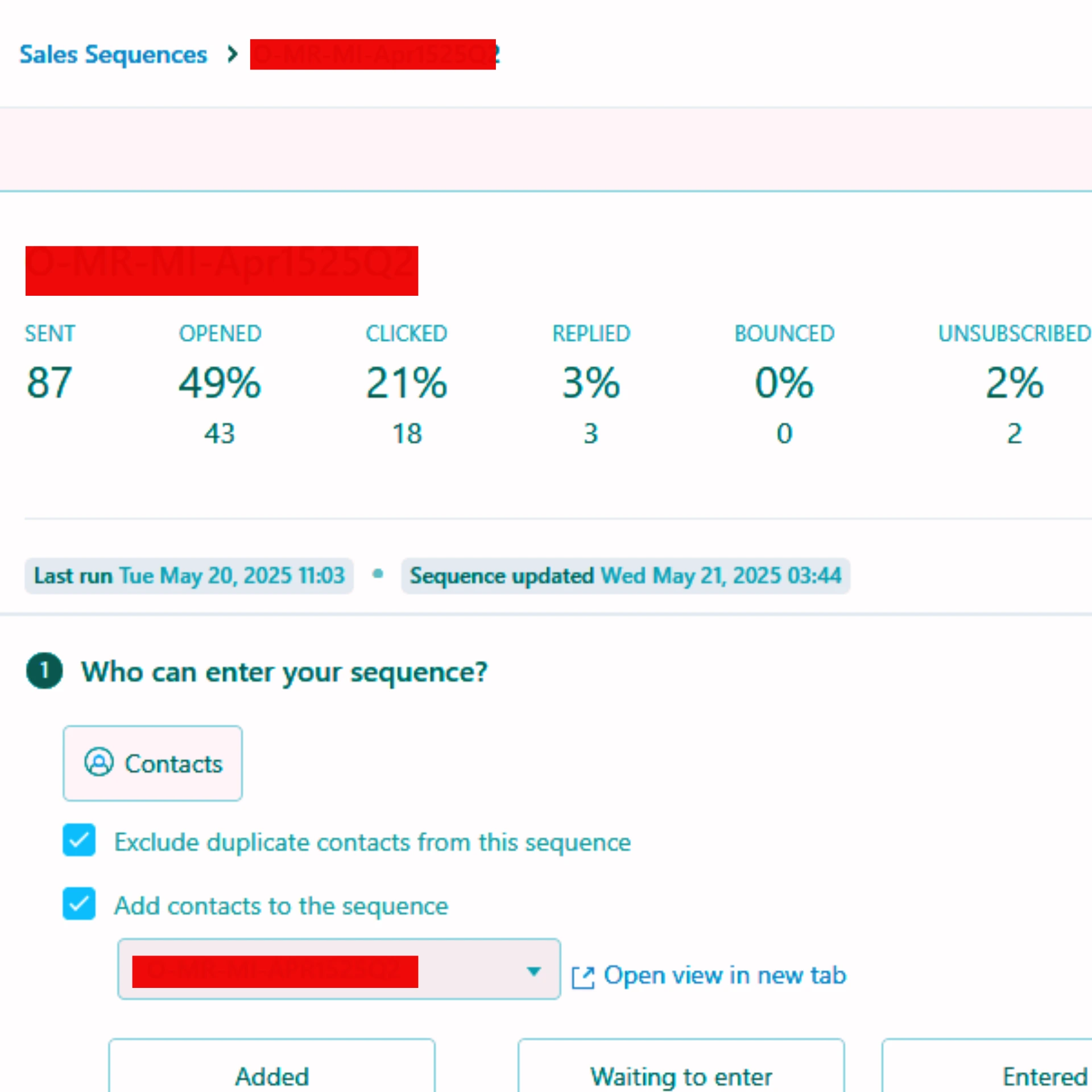Open view in new tab link
1092x1092 pixels.
coord(725,975)
